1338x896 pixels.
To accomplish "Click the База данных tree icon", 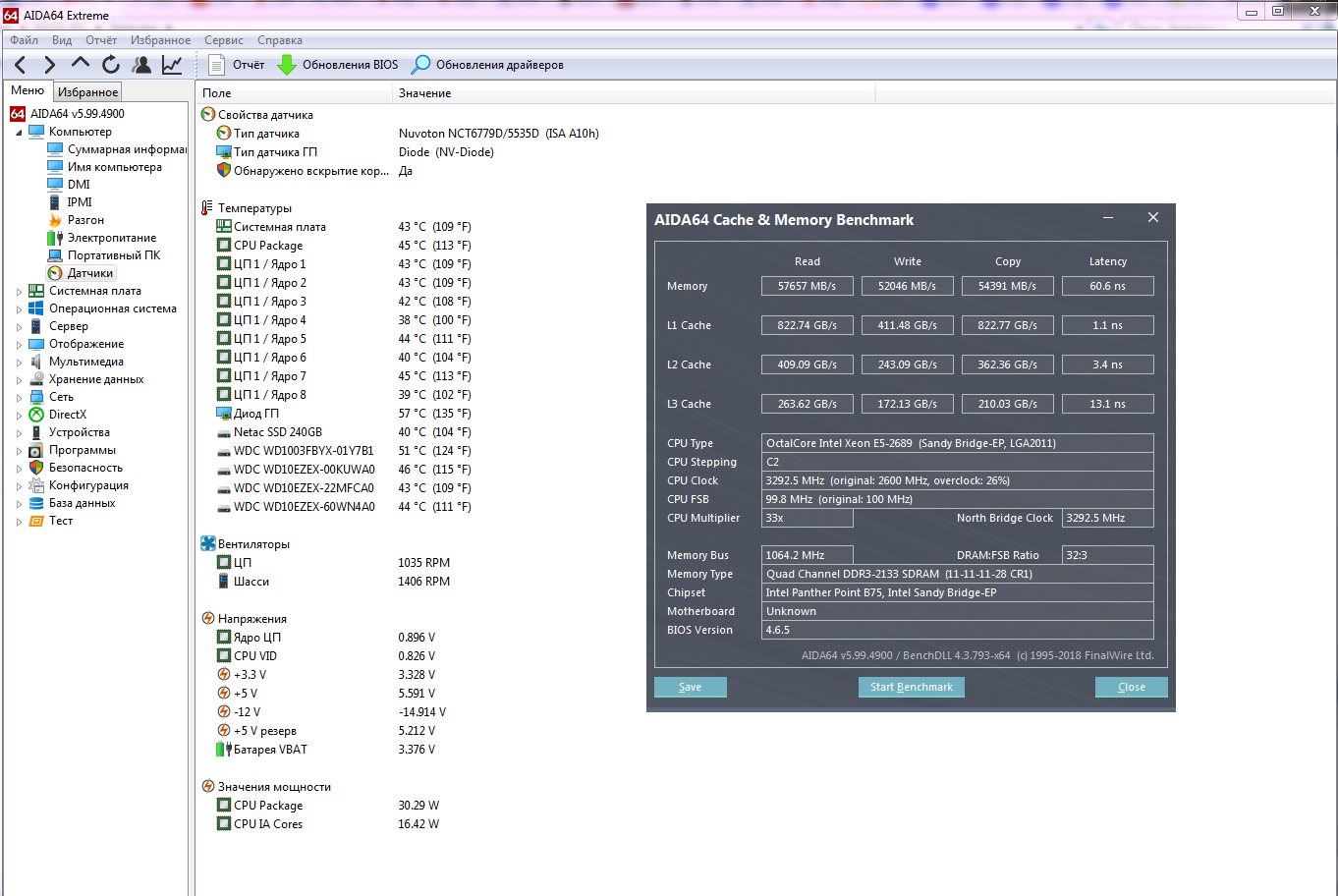I will click(x=36, y=503).
